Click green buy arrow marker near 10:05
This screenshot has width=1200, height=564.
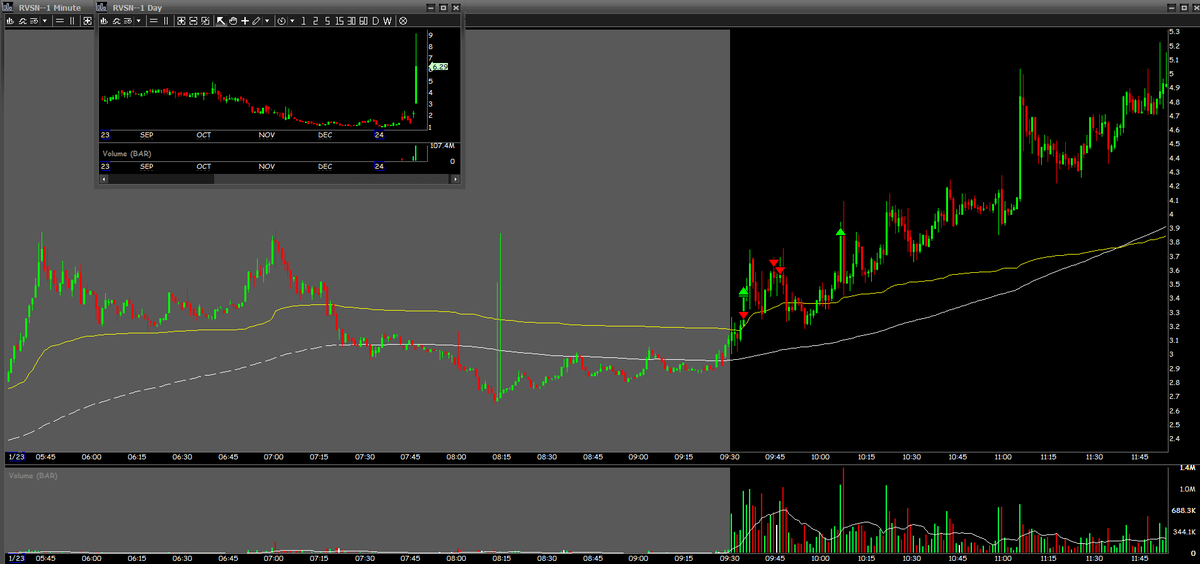coord(841,232)
